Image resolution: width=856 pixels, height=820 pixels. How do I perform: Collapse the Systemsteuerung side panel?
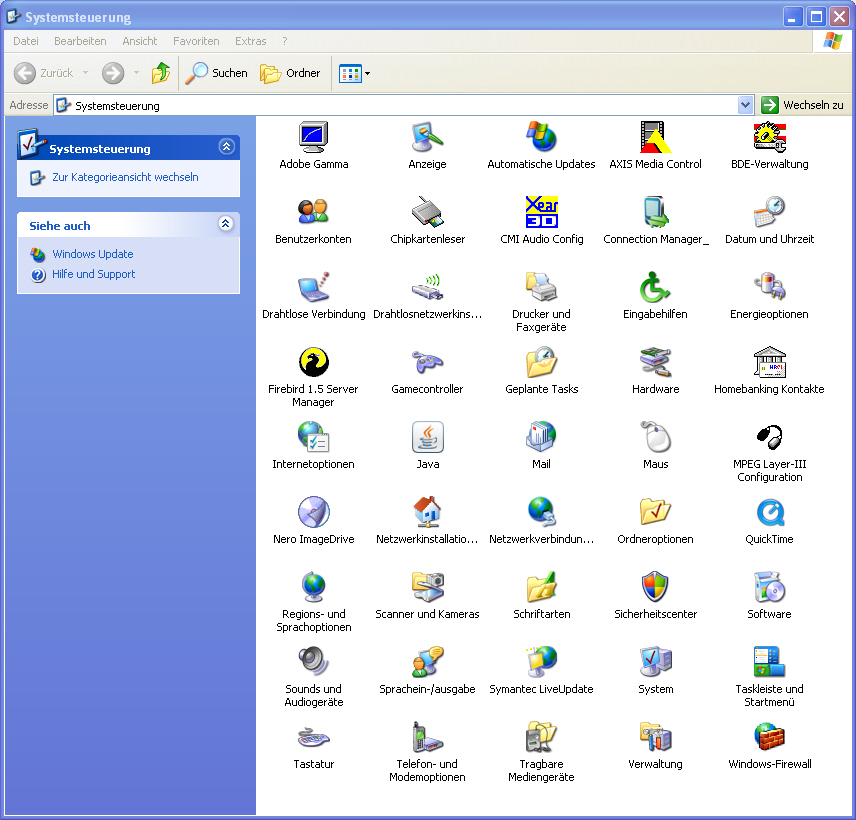tap(226, 147)
